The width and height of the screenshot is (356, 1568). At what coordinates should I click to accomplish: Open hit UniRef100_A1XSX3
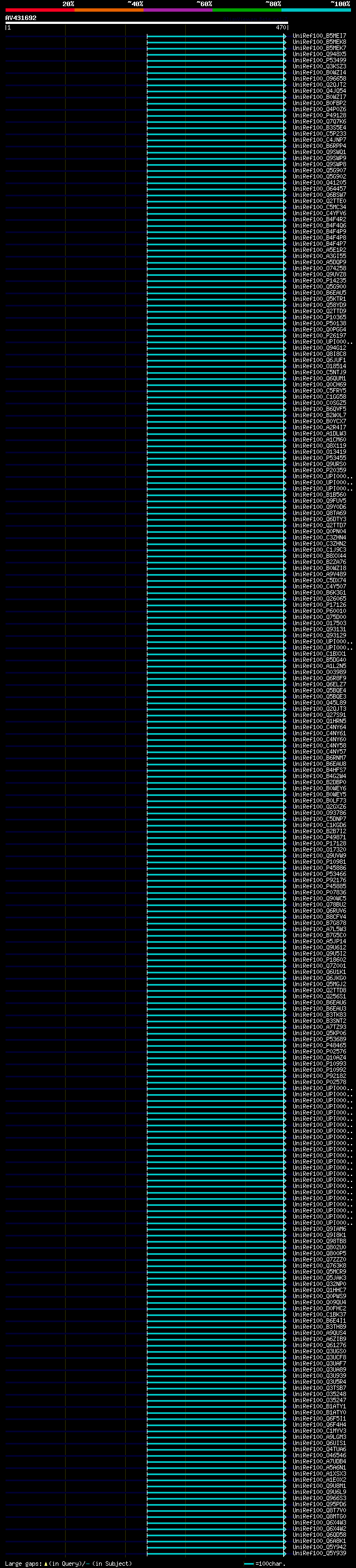pos(319,1473)
